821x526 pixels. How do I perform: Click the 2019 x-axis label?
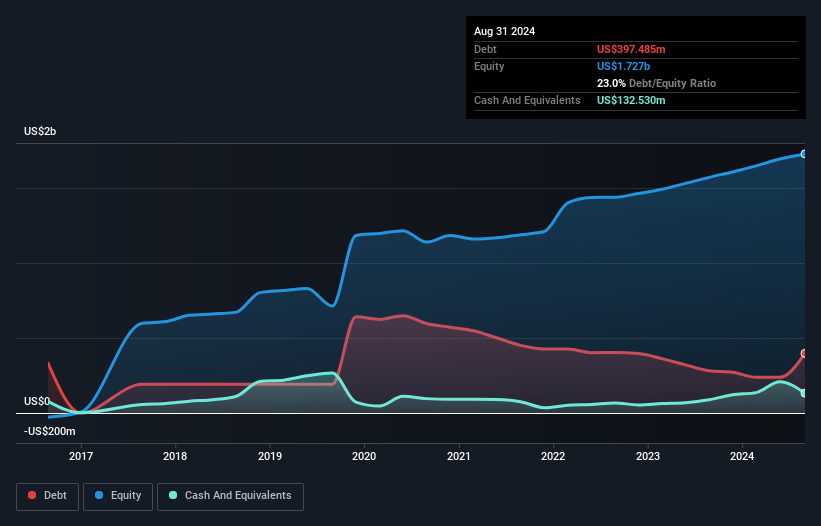[270, 456]
